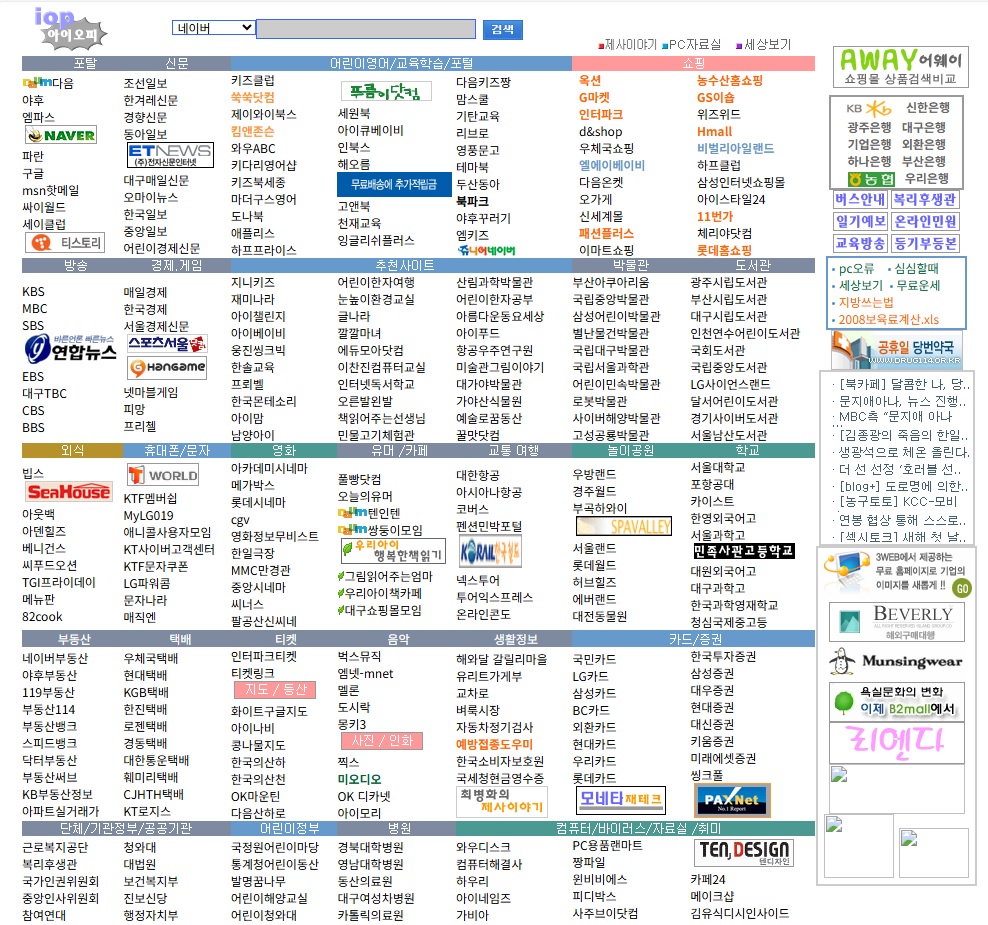Open the 모네타 재테크 banner
Screen dimensions: 988x925
(621, 800)
